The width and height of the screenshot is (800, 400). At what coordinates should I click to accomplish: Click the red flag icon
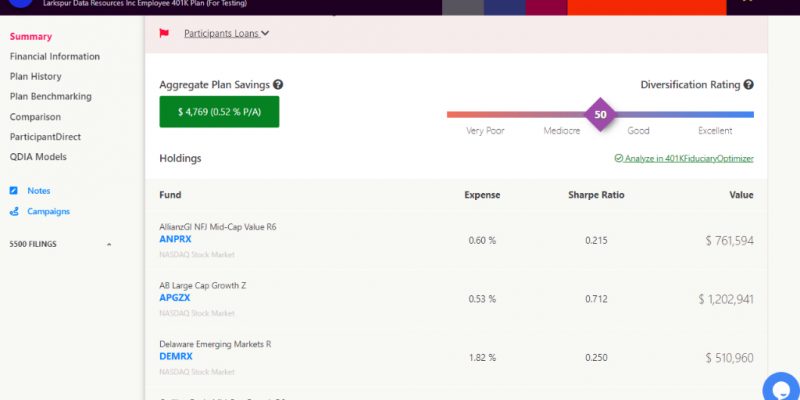(164, 33)
